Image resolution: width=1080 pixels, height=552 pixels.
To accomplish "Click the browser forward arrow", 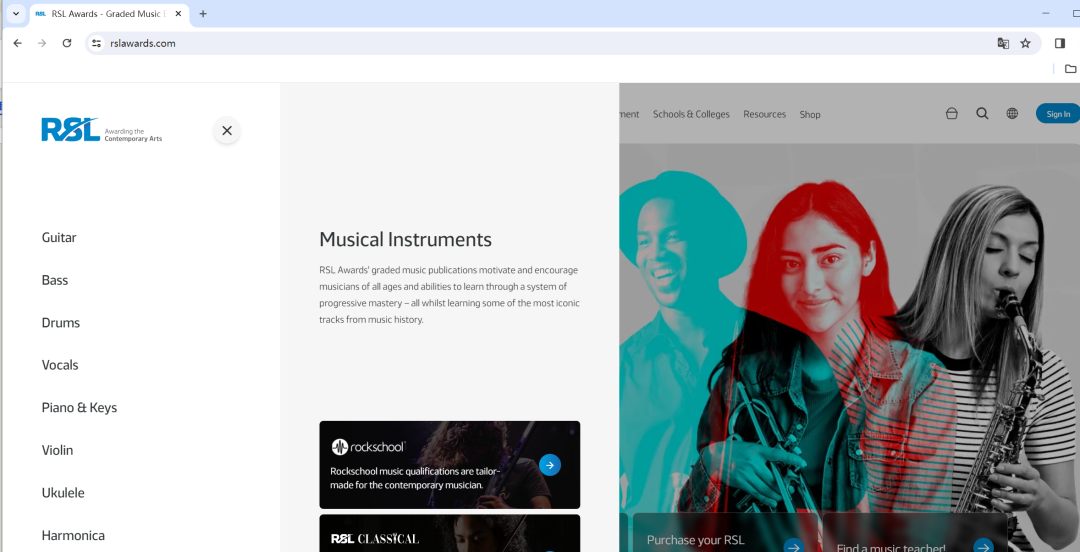I will (42, 43).
